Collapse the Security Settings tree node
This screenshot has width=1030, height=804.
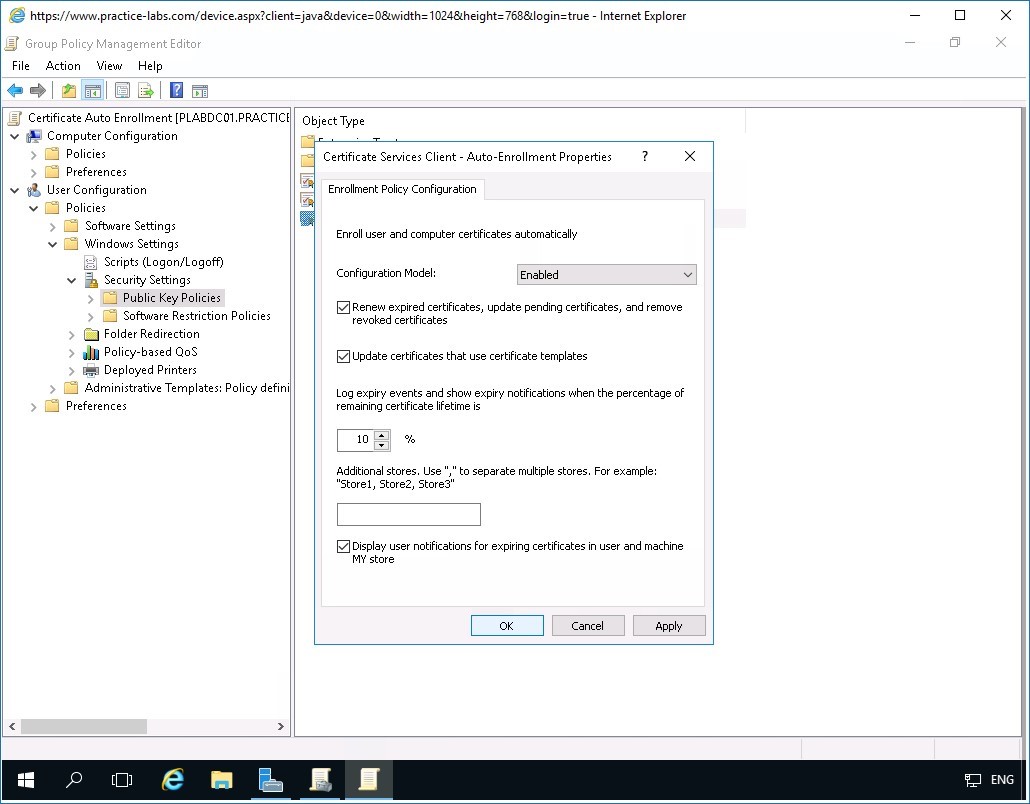(x=70, y=279)
